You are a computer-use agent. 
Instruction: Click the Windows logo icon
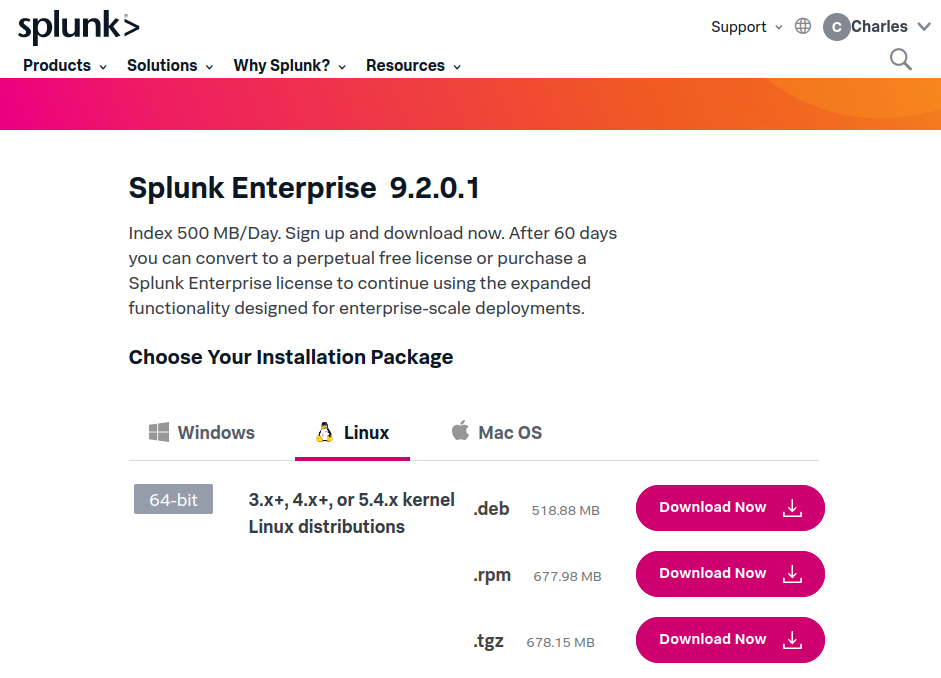[x=159, y=432]
